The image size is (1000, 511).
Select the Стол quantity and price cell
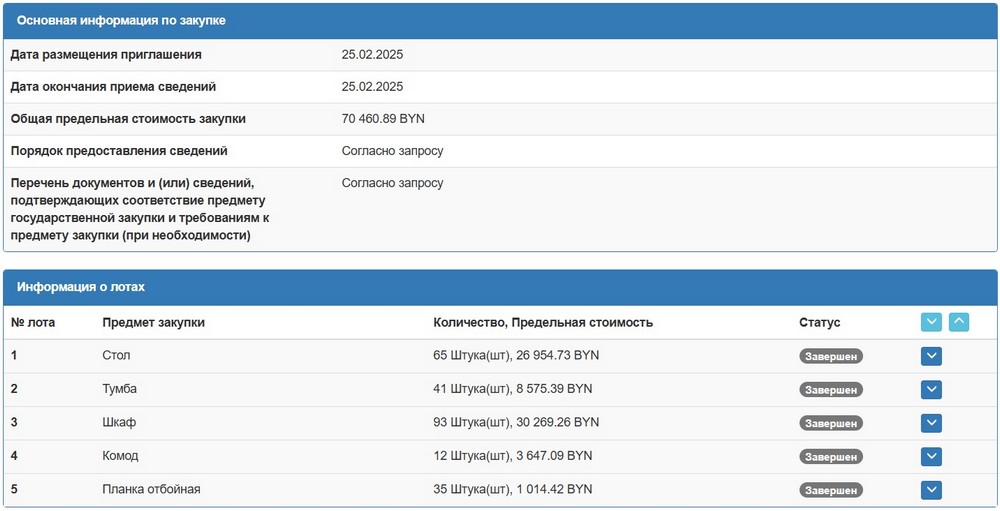click(516, 356)
